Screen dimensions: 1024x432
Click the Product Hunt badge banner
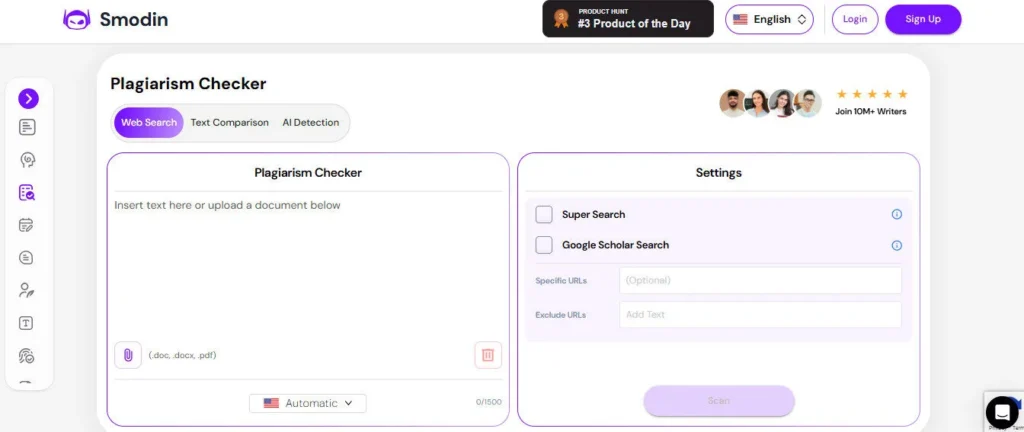(x=628, y=19)
